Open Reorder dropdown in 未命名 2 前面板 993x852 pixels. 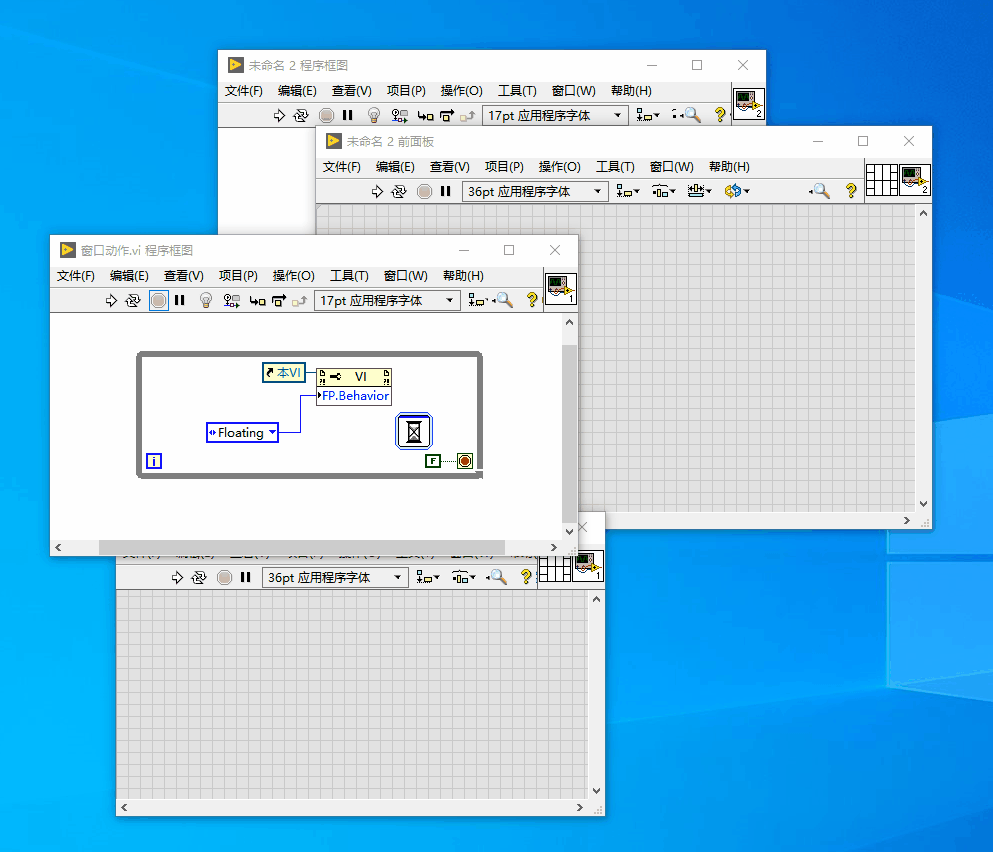[737, 191]
